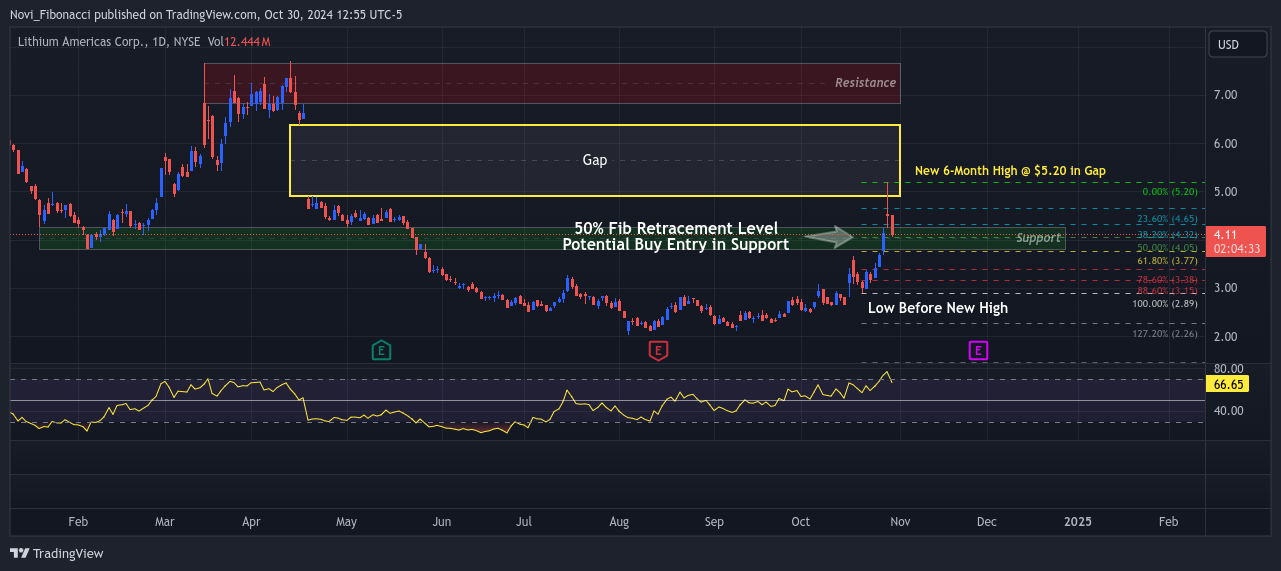Click the Dec label on time axis
This screenshot has height=571, width=1281.
coord(986,522)
